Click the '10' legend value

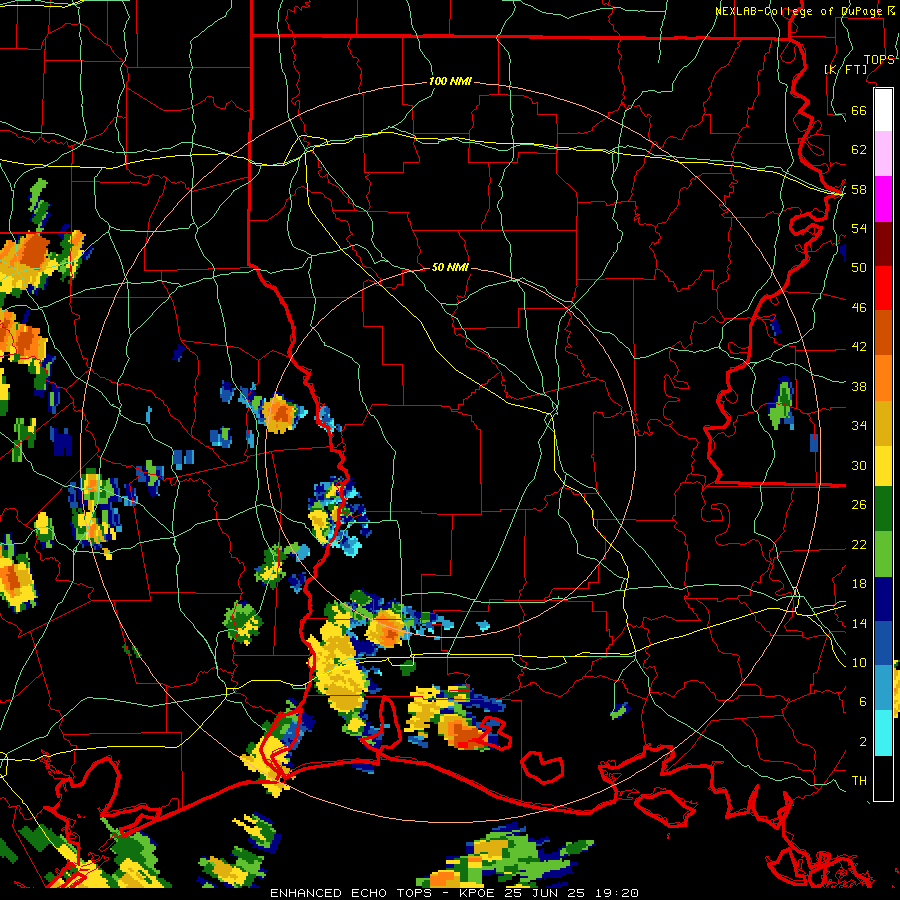pyautogui.click(x=859, y=663)
